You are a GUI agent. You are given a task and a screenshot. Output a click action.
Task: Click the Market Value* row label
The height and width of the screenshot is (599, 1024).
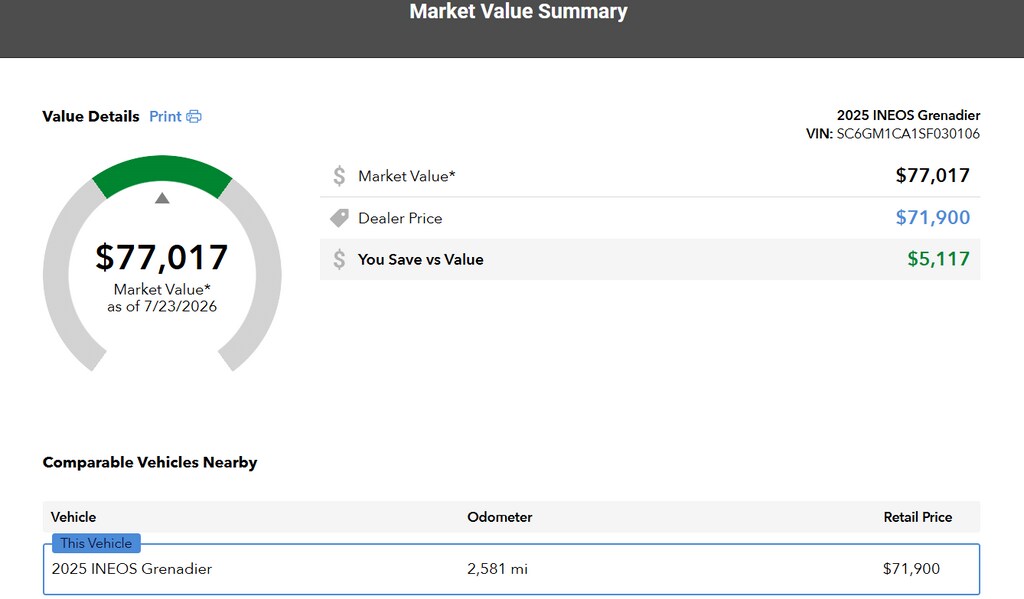[x=407, y=176]
